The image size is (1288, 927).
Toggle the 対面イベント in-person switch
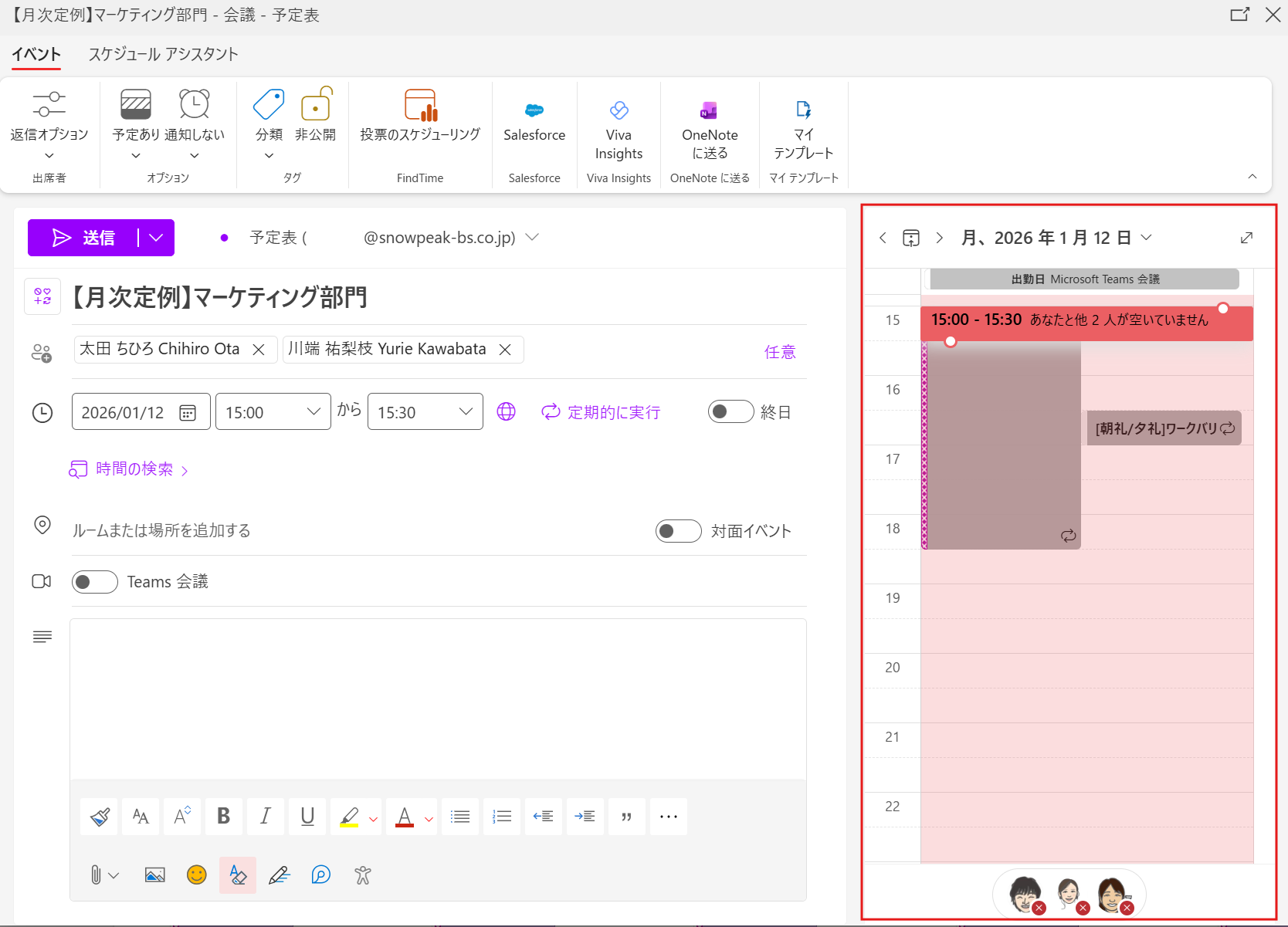click(x=677, y=531)
